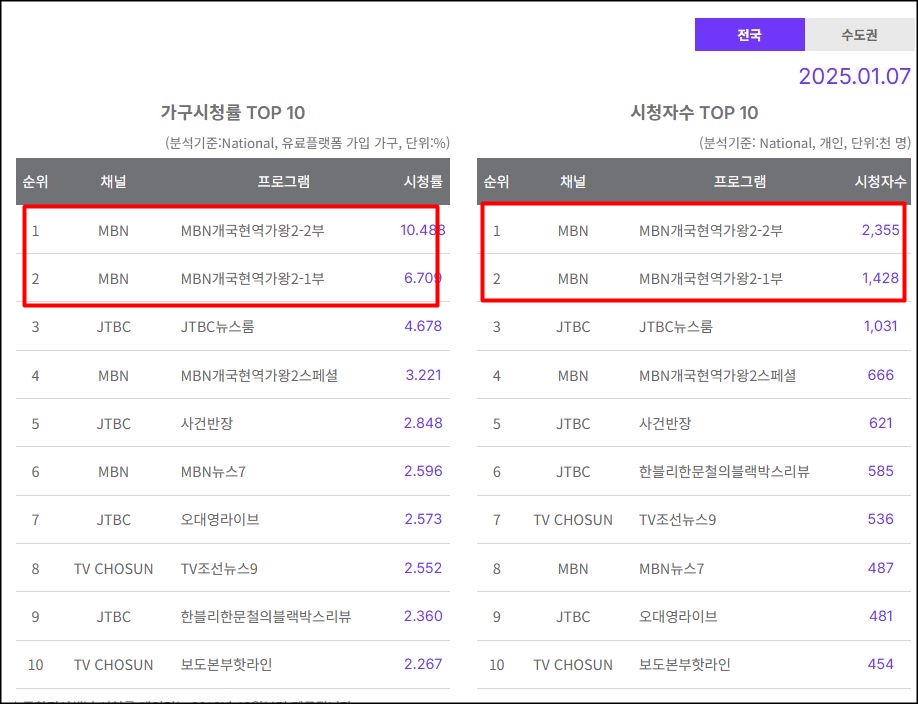
Task: Click MBN개국현역가왕2스페셜 in household ratings table
Action: pos(259,375)
